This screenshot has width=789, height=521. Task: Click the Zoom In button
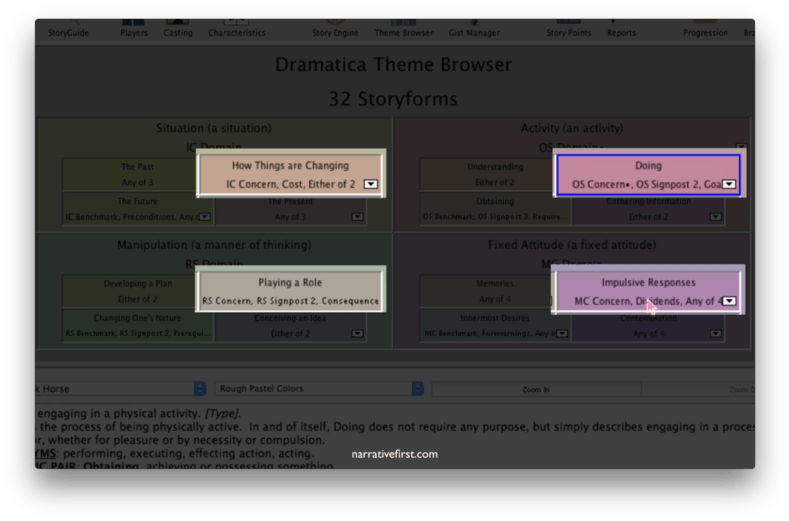click(536, 390)
